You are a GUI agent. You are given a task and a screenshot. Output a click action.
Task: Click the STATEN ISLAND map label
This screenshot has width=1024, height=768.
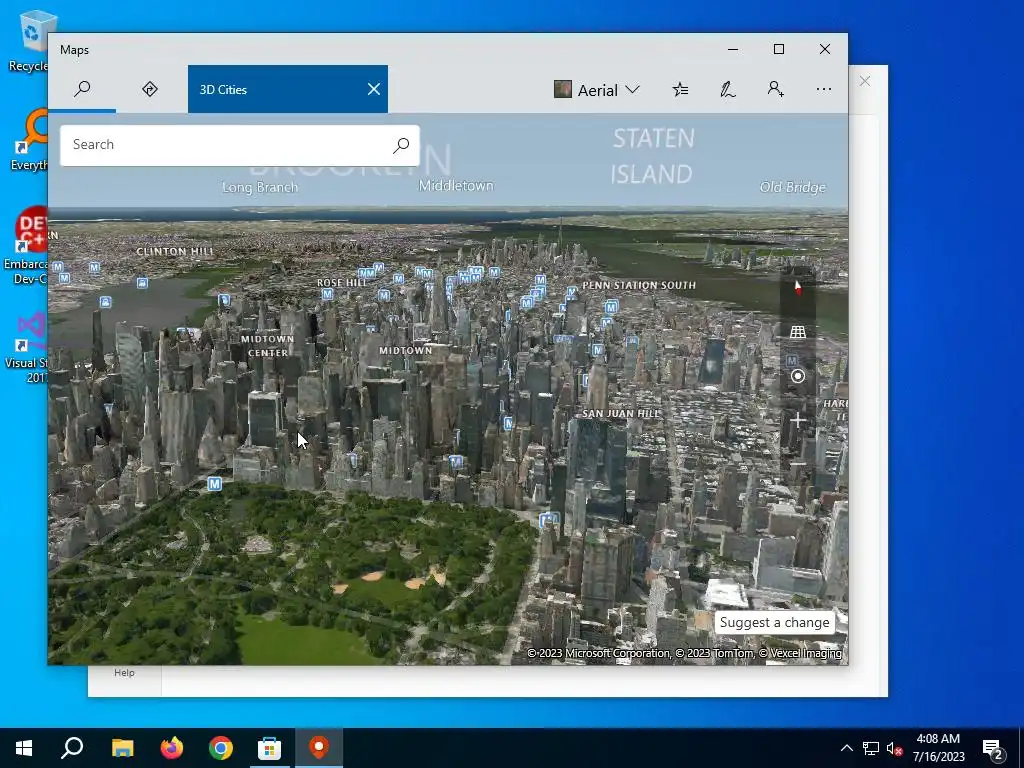point(652,156)
